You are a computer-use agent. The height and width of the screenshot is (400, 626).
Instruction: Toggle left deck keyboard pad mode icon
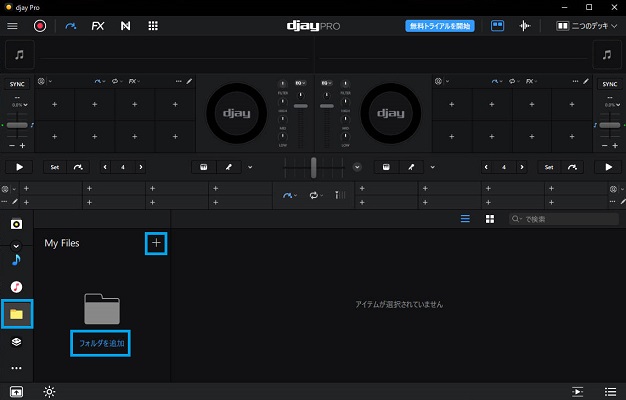204,167
